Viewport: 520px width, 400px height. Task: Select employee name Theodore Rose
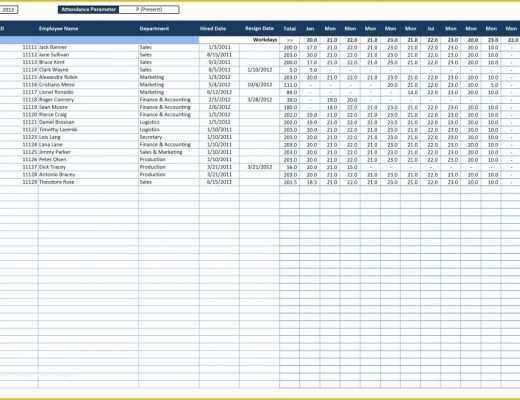point(57,182)
